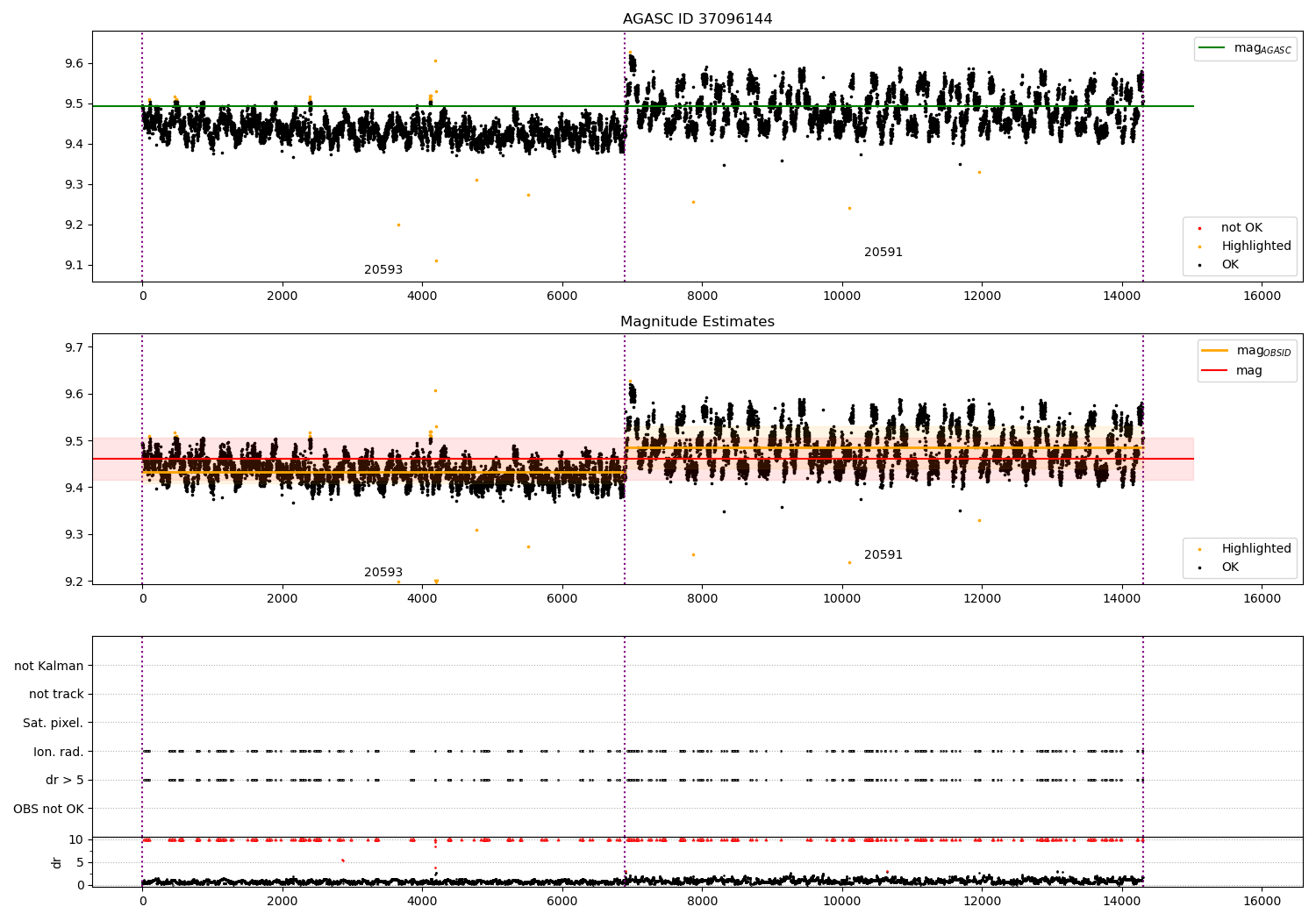Click the orange line sample beside mag OBSID legend
The height and width of the screenshot is (921, 1316).
point(1214,350)
